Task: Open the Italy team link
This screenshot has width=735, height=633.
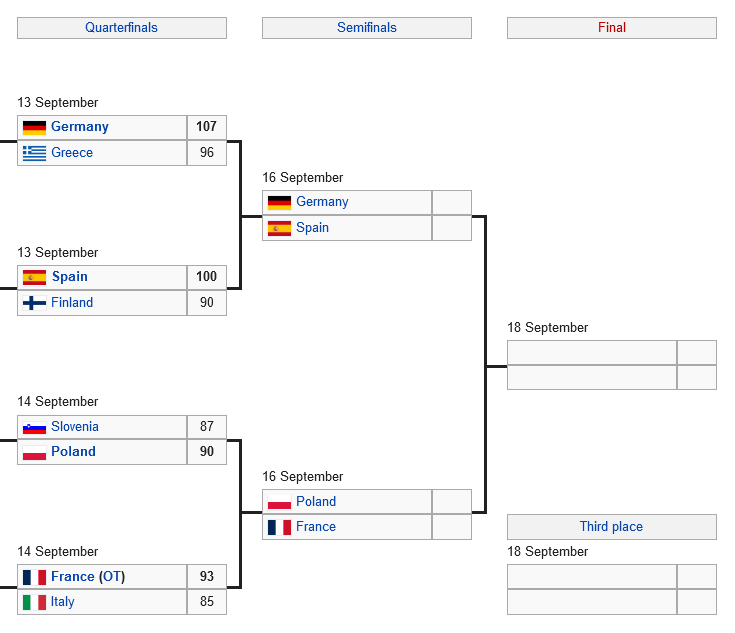Action: 63,602
